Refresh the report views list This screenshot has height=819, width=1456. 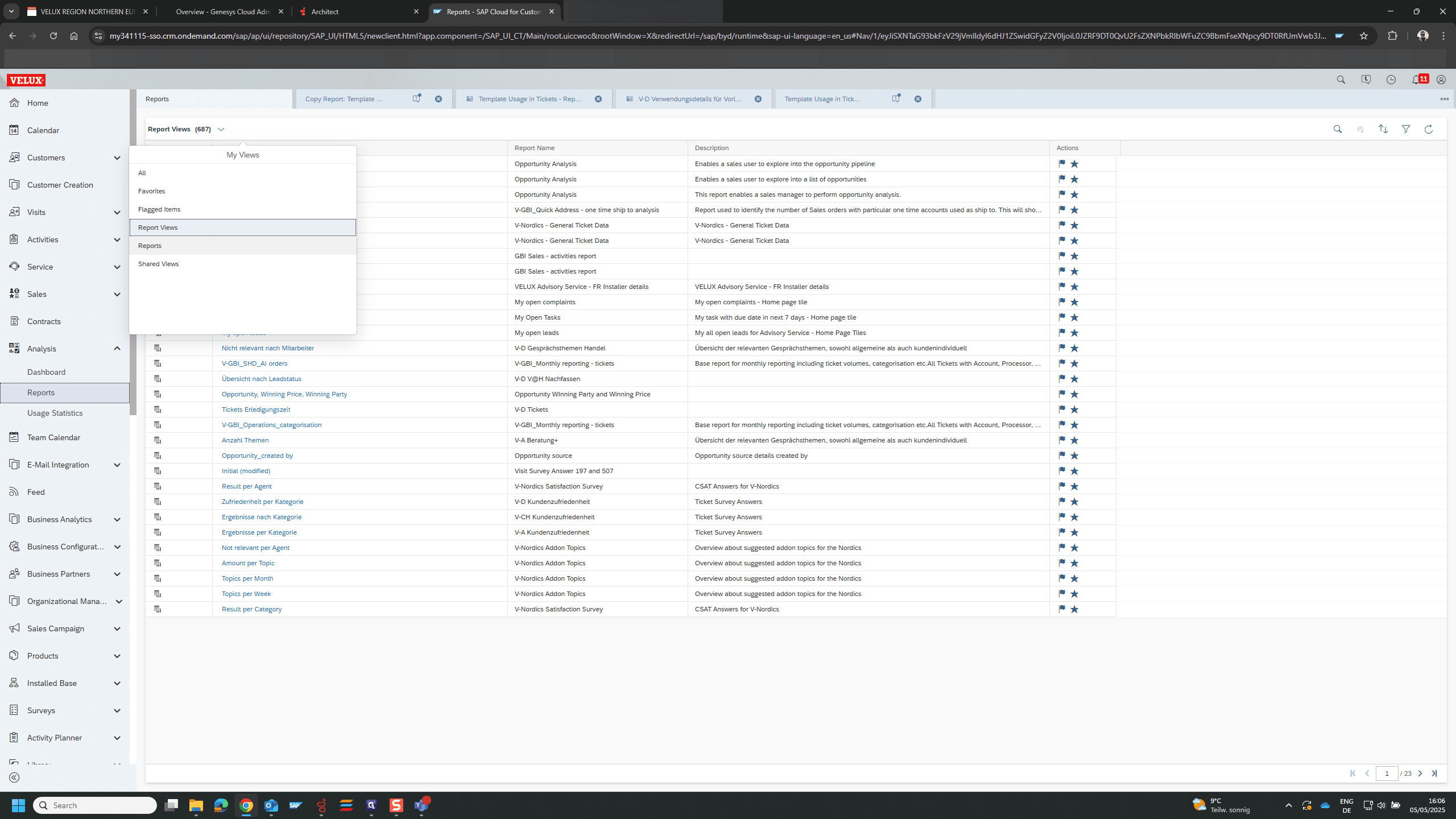(1429, 130)
